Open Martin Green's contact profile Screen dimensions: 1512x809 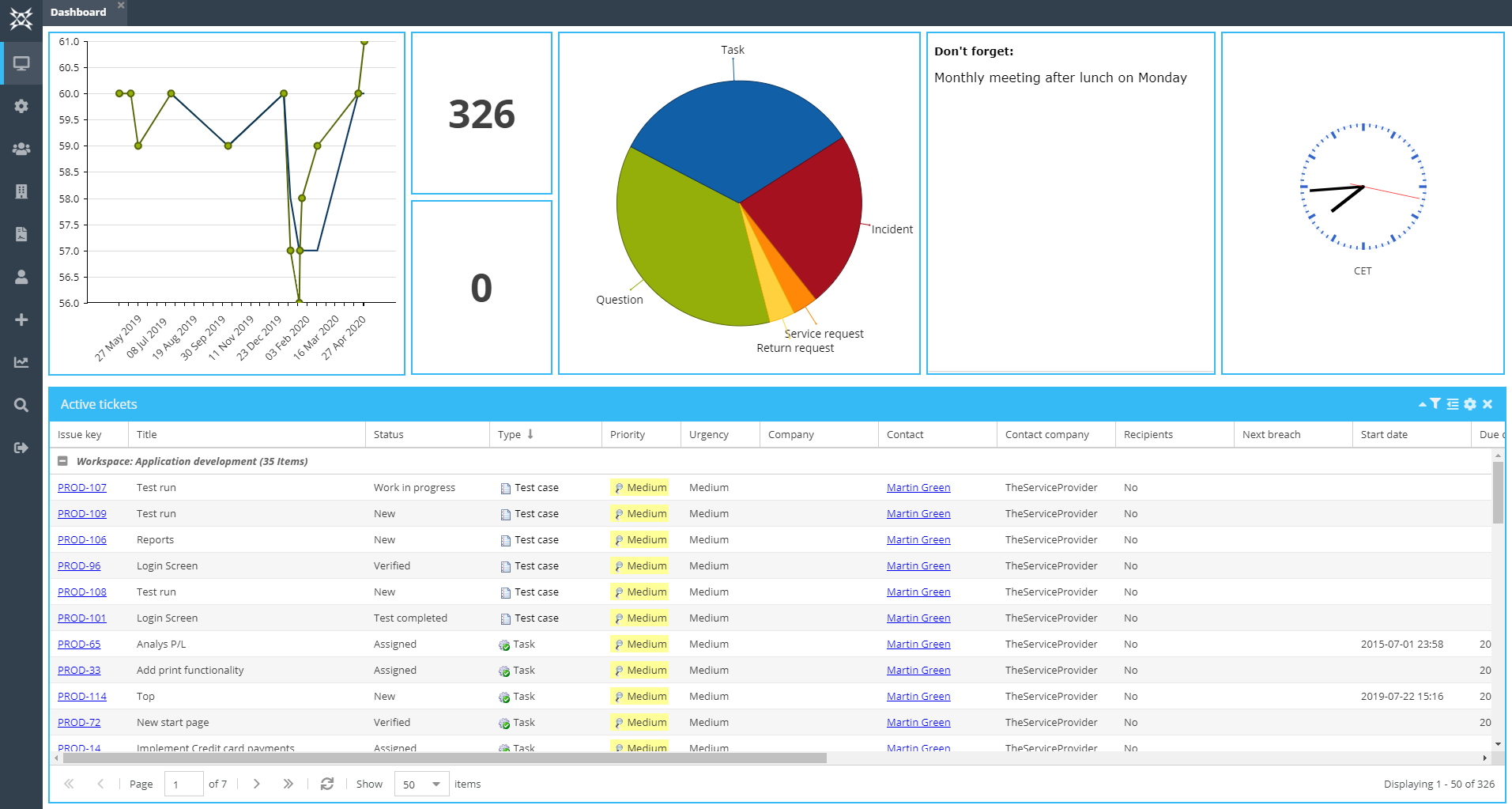[918, 487]
